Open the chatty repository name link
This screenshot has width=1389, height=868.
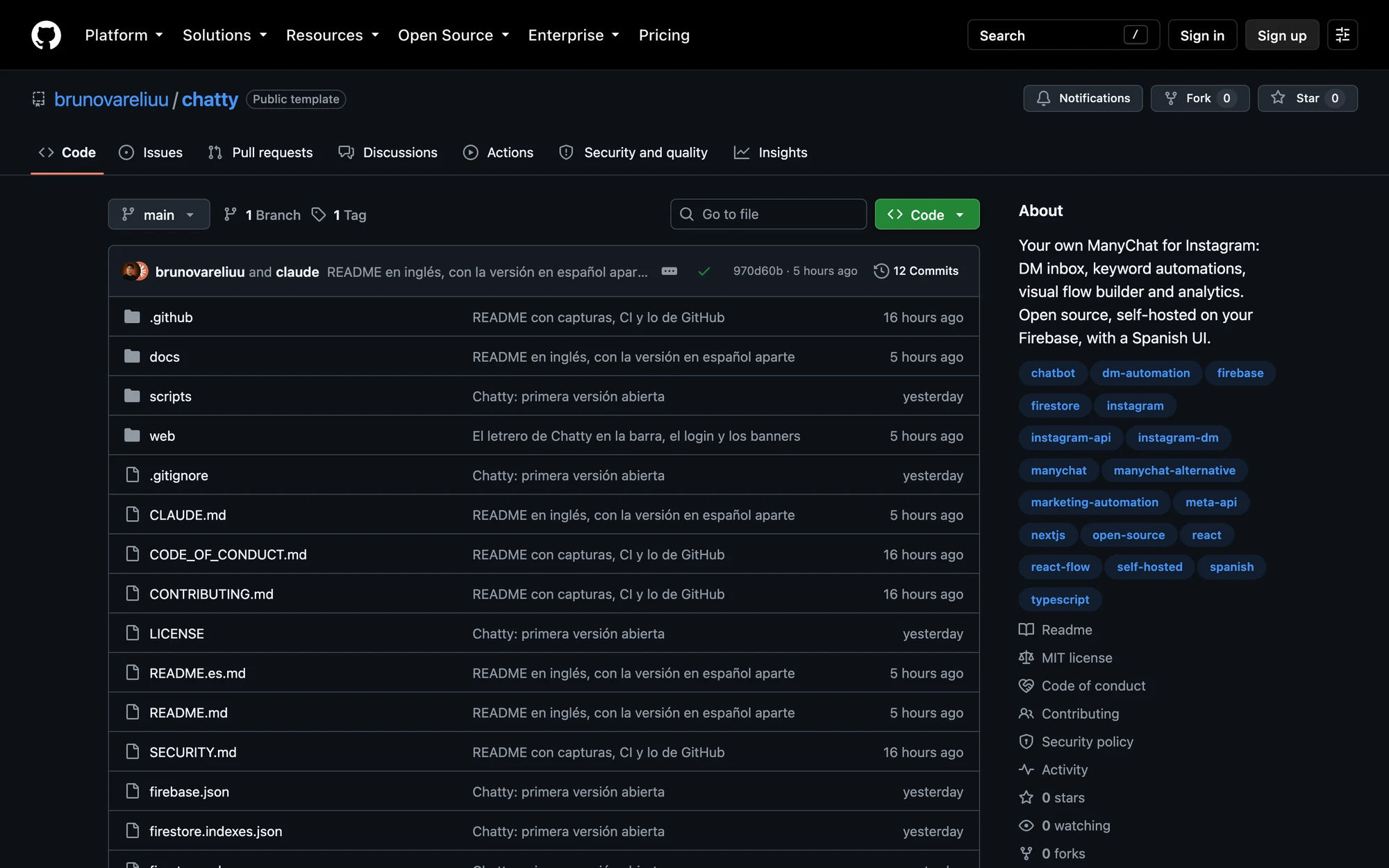(x=210, y=99)
